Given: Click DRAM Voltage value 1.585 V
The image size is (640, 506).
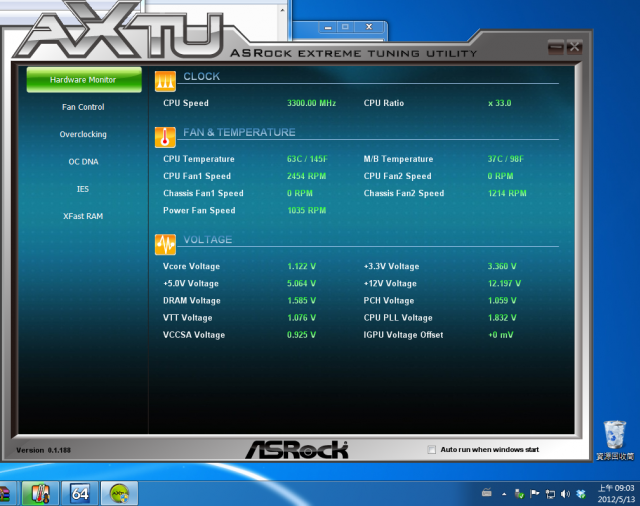Looking at the screenshot, I should [x=302, y=301].
